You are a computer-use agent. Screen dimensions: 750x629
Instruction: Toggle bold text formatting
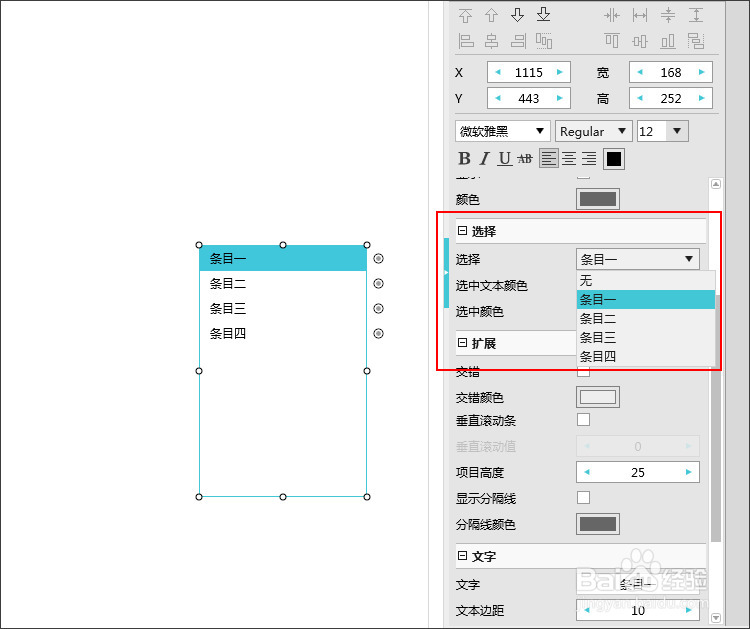[x=464, y=158]
